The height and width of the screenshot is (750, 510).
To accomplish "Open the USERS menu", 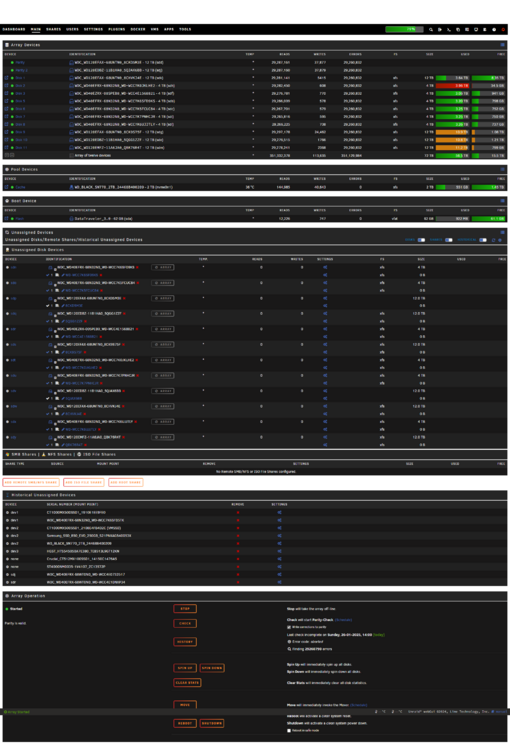I will [72, 29].
